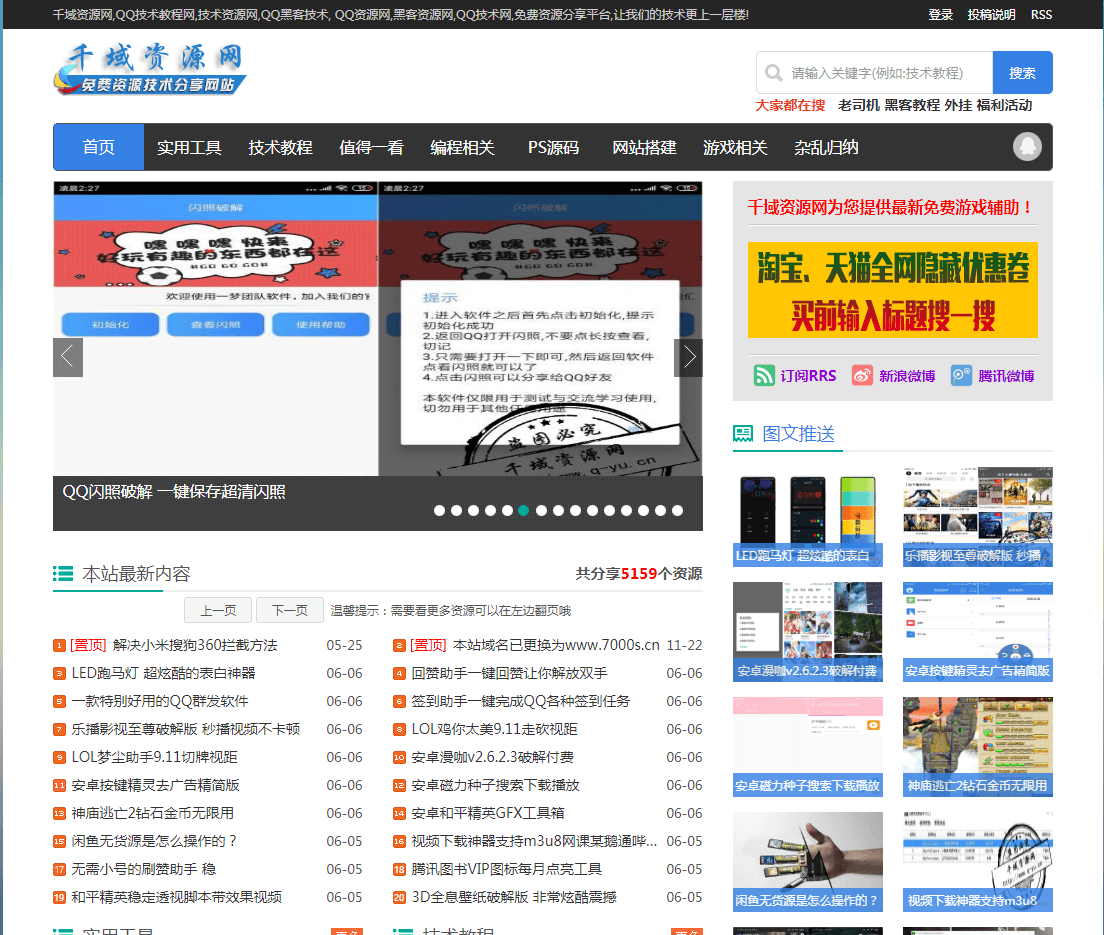Open the PS源码 menu item
1104x935 pixels.
tap(553, 147)
